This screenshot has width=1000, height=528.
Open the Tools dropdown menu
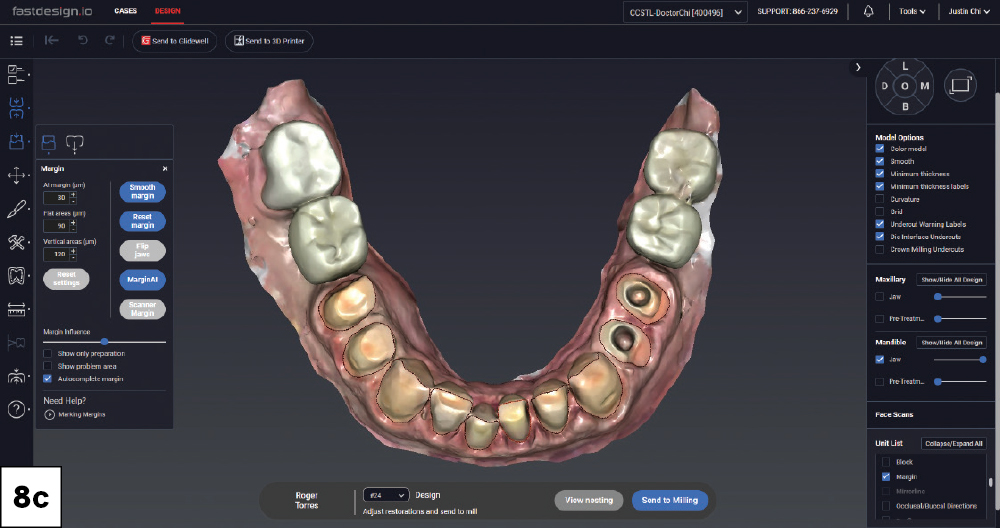tap(912, 11)
